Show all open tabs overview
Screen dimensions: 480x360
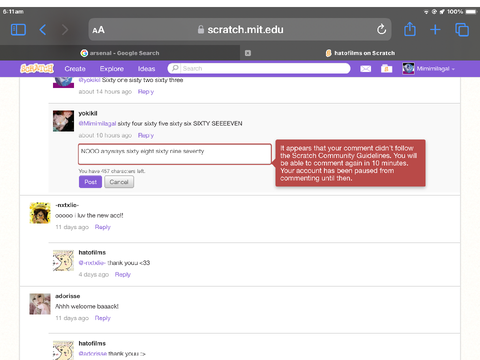[x=462, y=30]
